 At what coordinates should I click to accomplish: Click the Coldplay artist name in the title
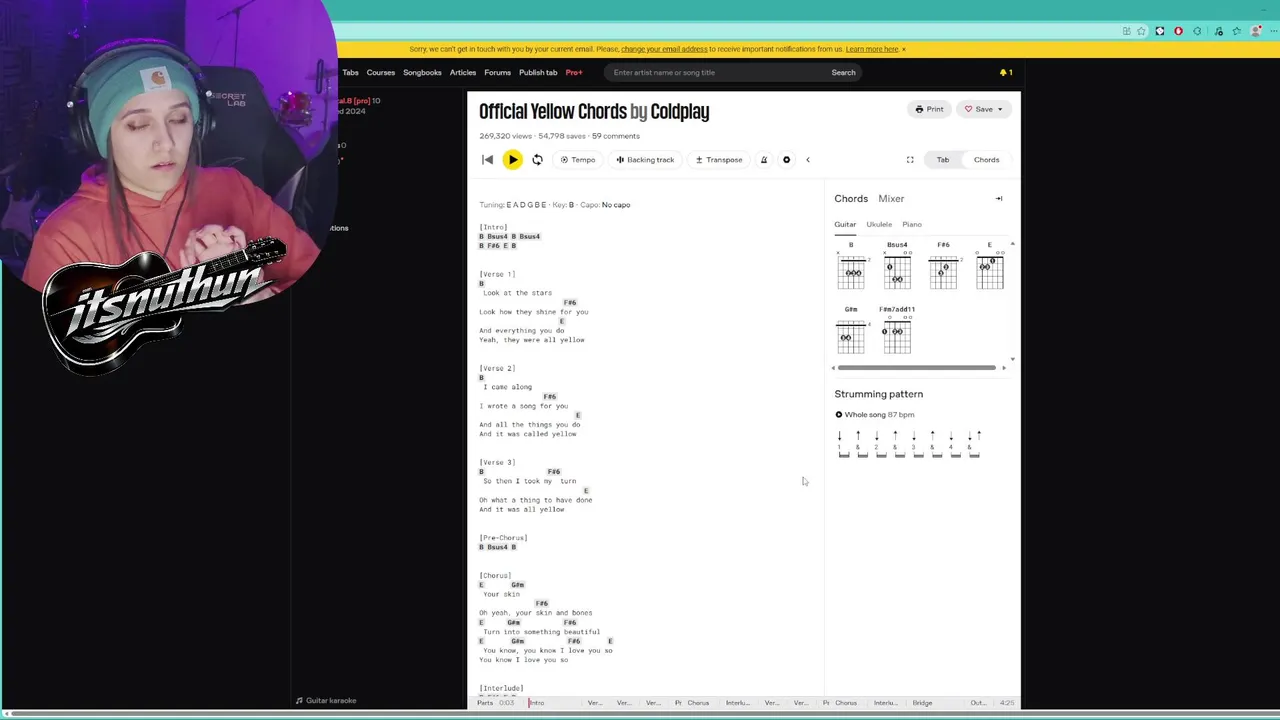pos(680,111)
